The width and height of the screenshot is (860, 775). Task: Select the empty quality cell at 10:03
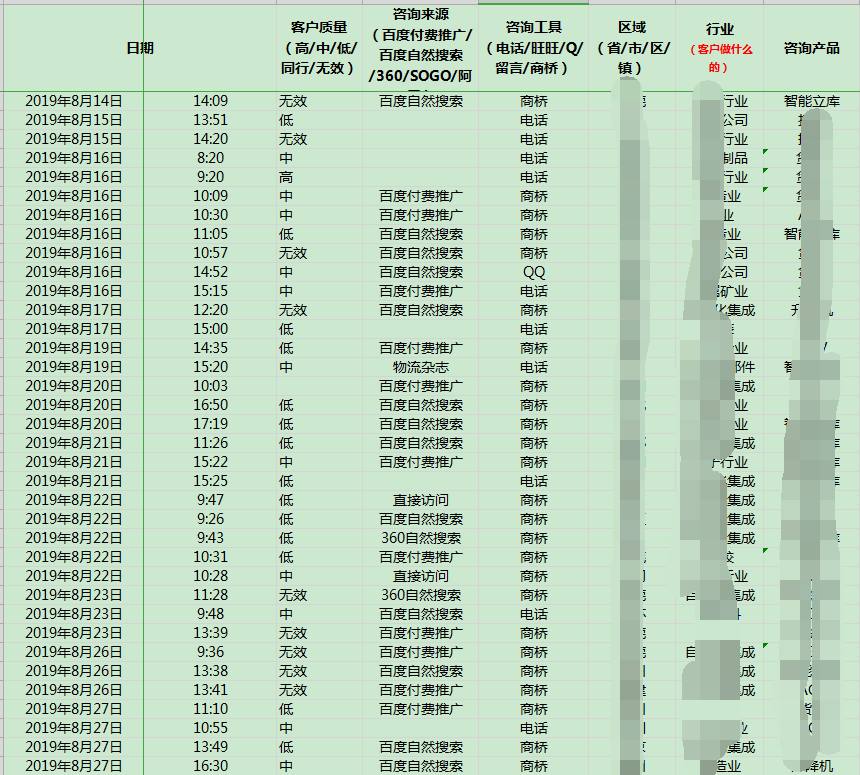(x=319, y=386)
